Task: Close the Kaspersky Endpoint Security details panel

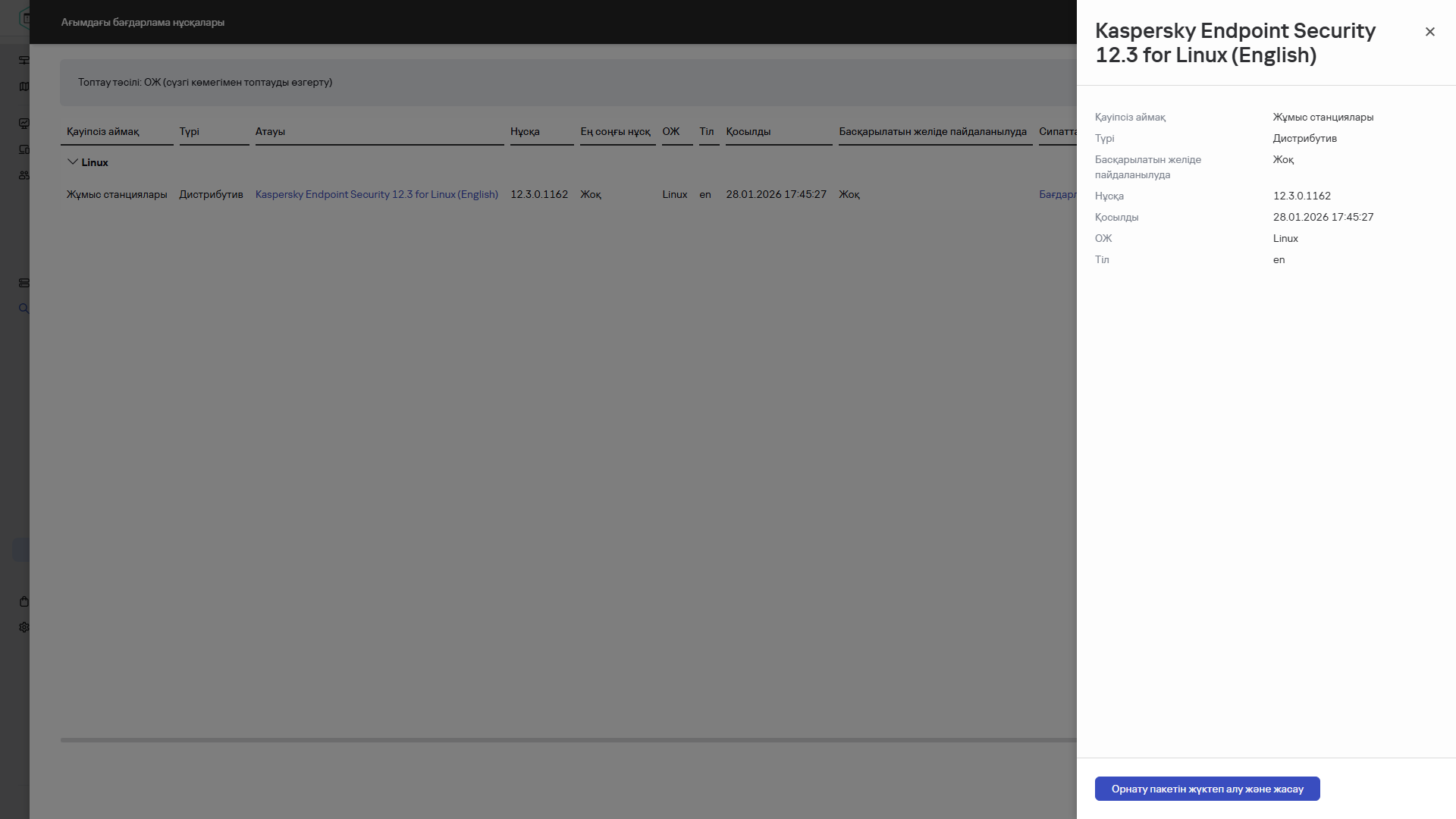Action: [x=1429, y=32]
